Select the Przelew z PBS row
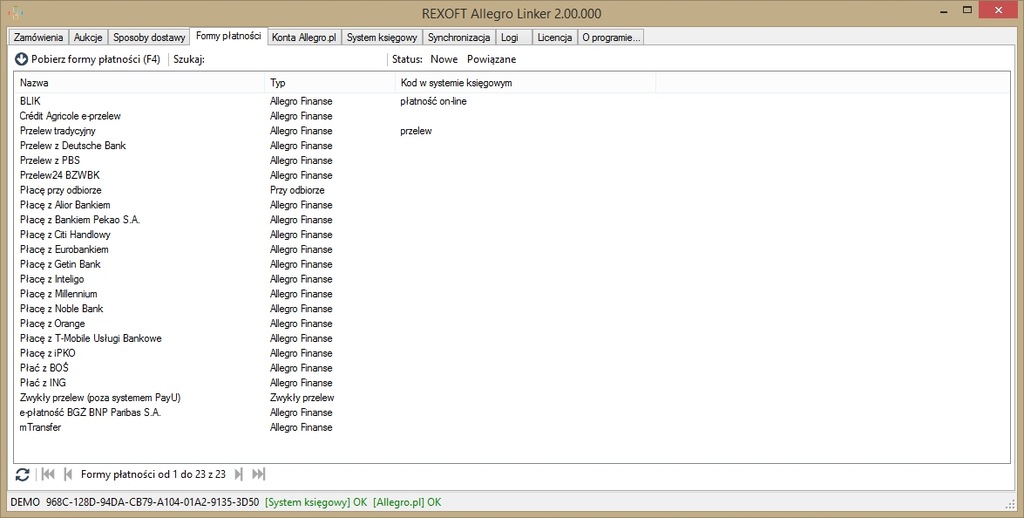This screenshot has height=518, width=1024. tap(512, 161)
